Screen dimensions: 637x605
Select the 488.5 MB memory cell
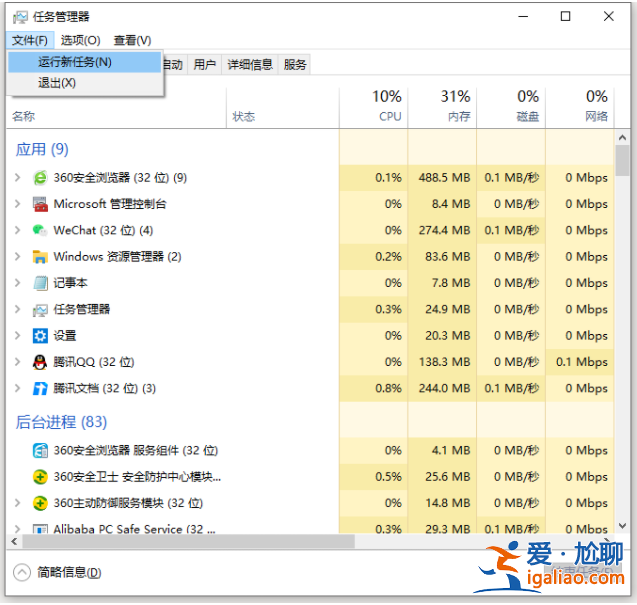tap(442, 178)
